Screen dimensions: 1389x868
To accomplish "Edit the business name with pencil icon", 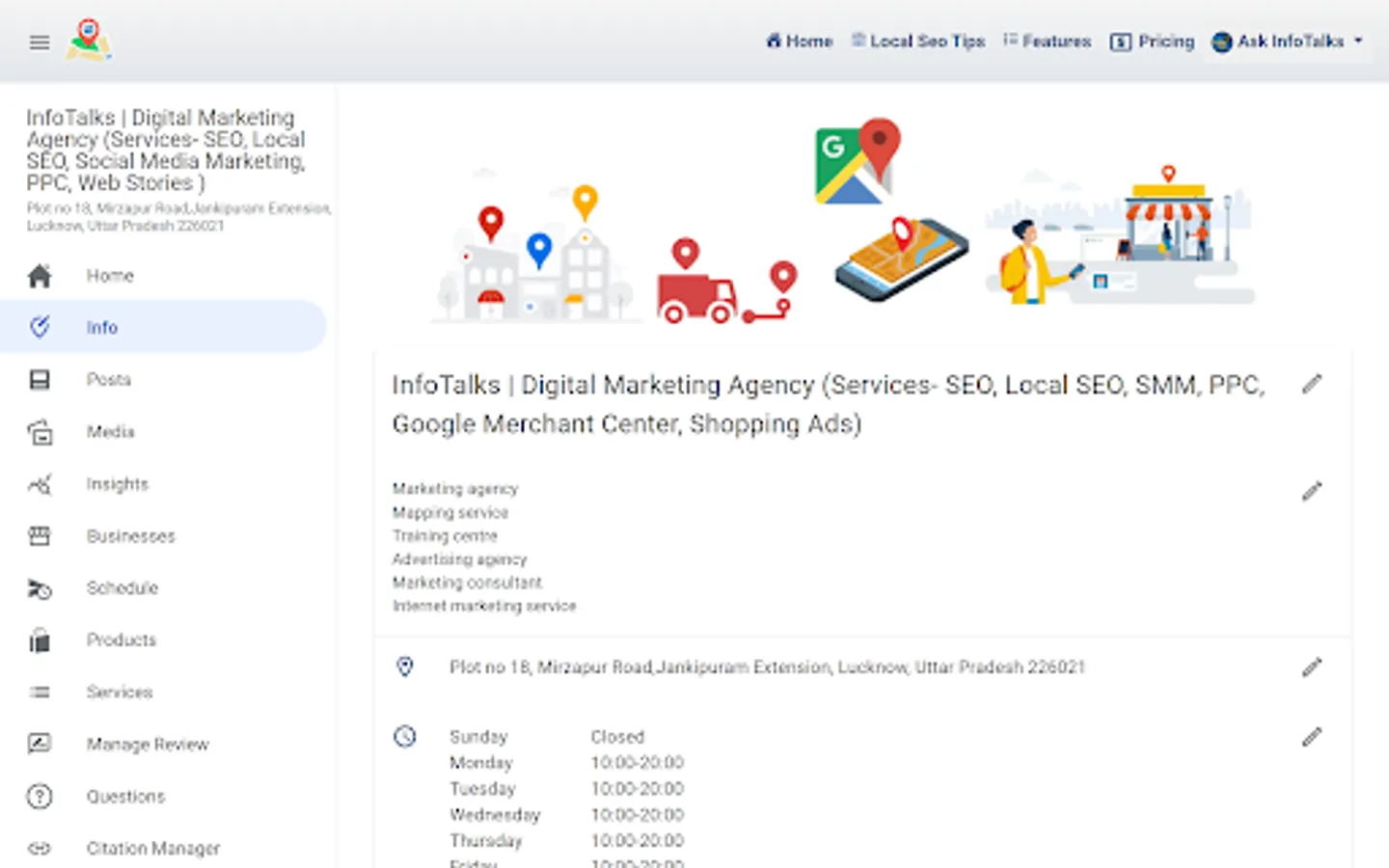I will [x=1312, y=384].
